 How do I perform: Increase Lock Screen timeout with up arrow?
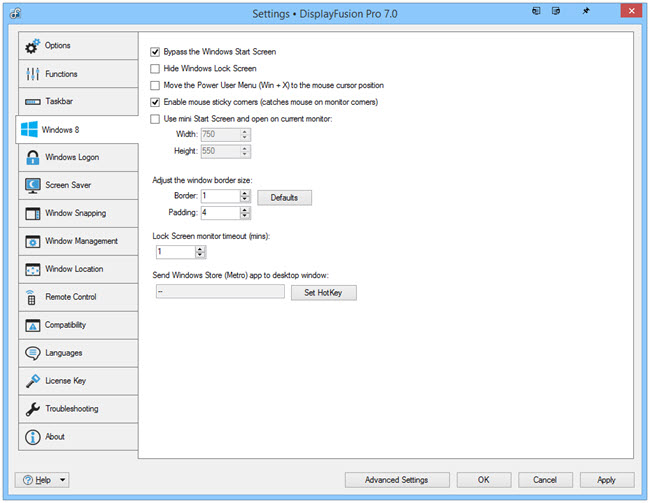(200, 249)
